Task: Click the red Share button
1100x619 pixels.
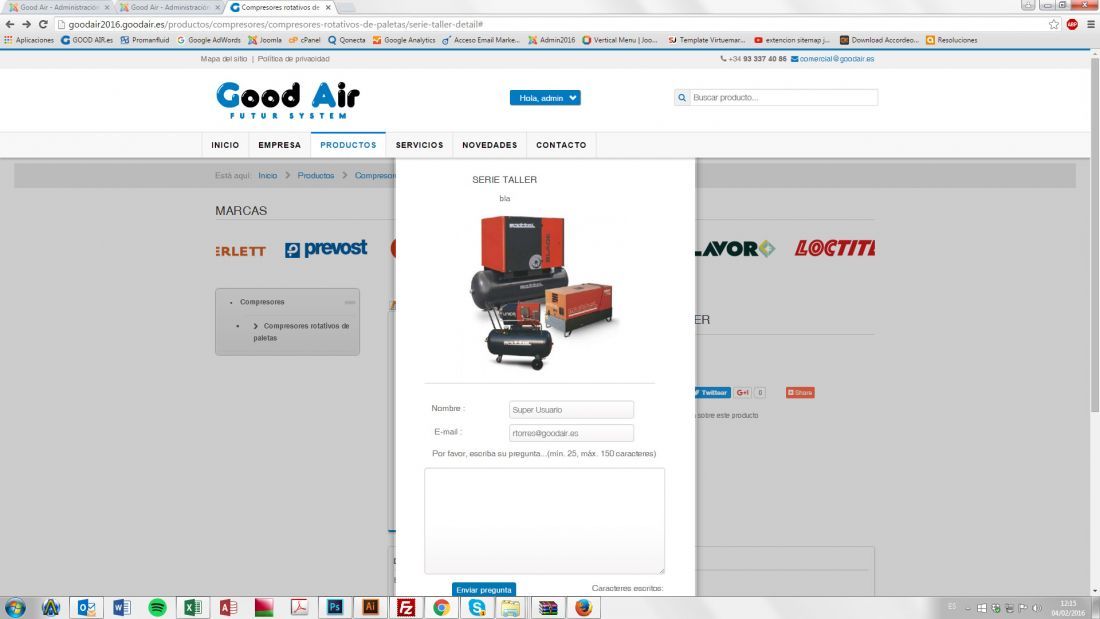Action: [800, 393]
